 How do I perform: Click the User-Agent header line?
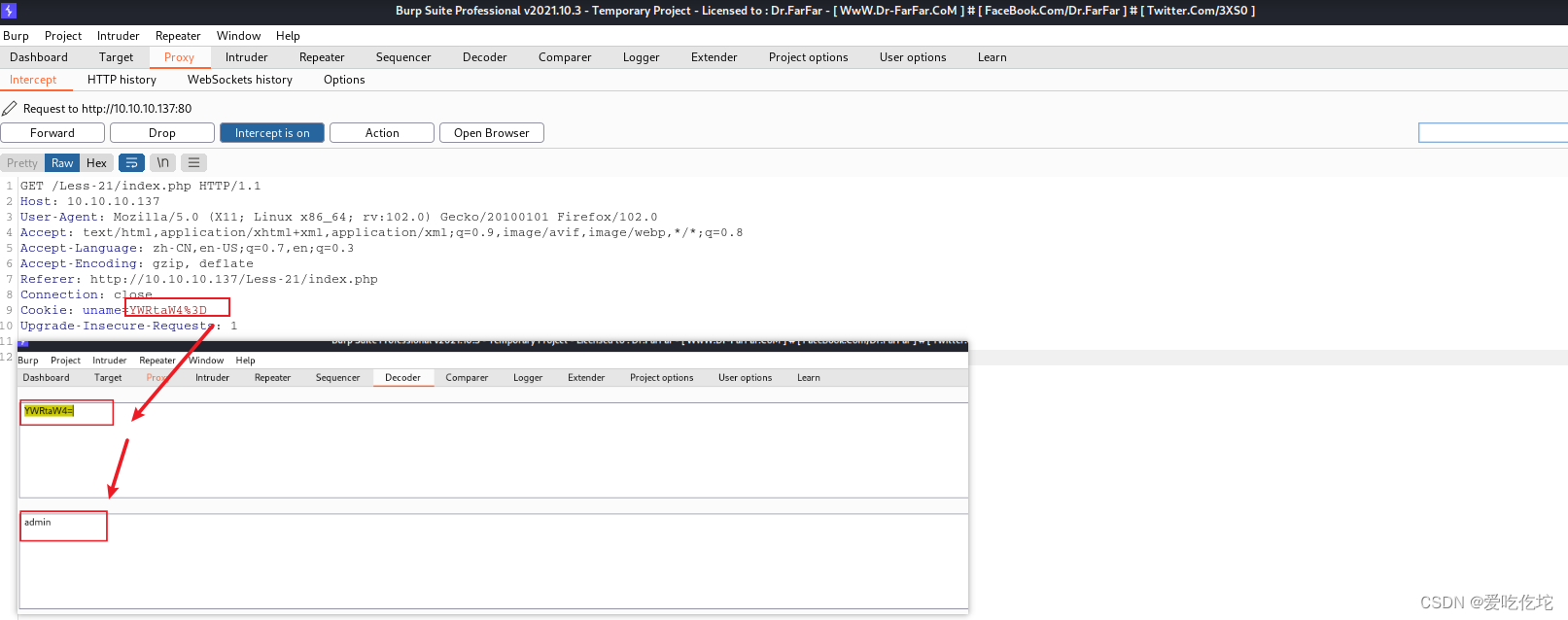point(339,217)
